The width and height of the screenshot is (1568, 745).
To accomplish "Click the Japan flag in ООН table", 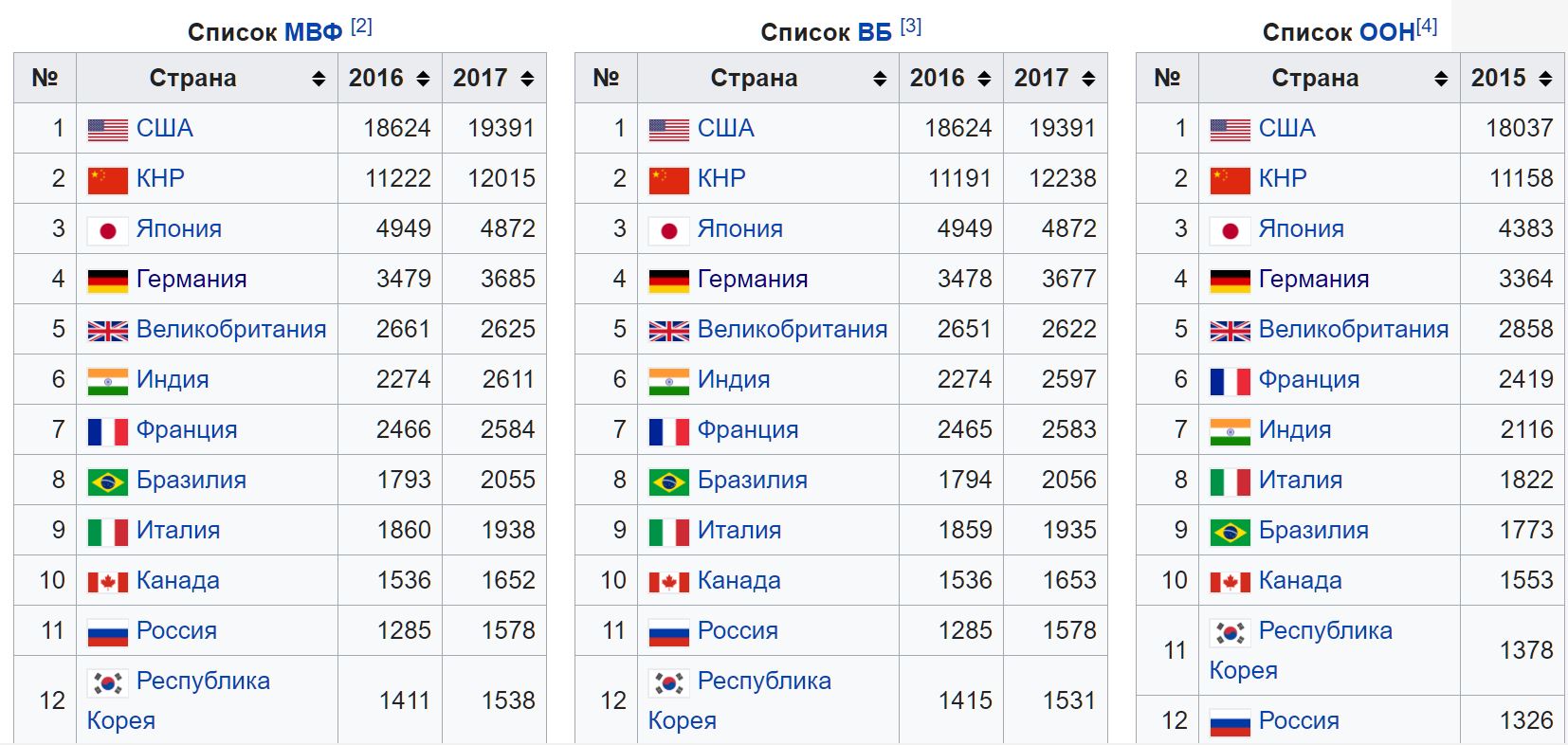I will coord(1230,230).
